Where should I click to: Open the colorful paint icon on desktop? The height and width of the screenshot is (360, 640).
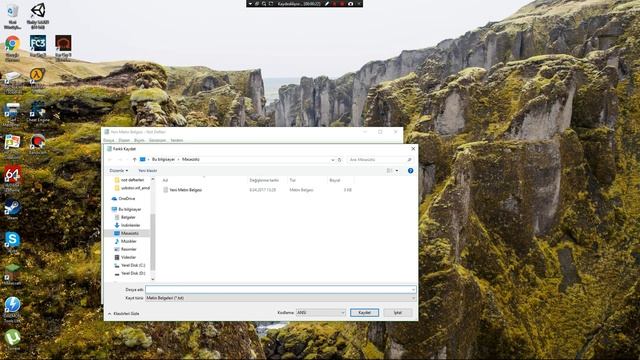click(12, 142)
